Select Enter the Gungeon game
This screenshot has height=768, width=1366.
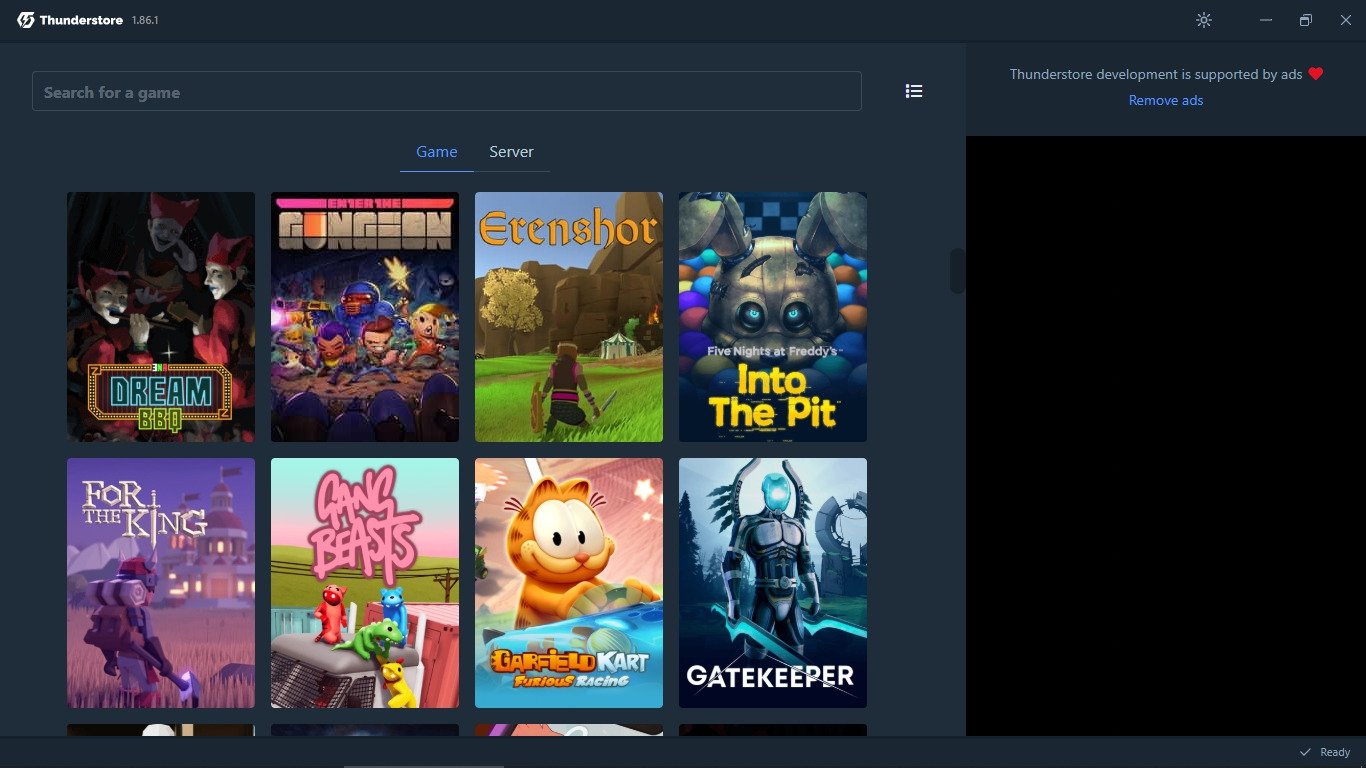[365, 317]
